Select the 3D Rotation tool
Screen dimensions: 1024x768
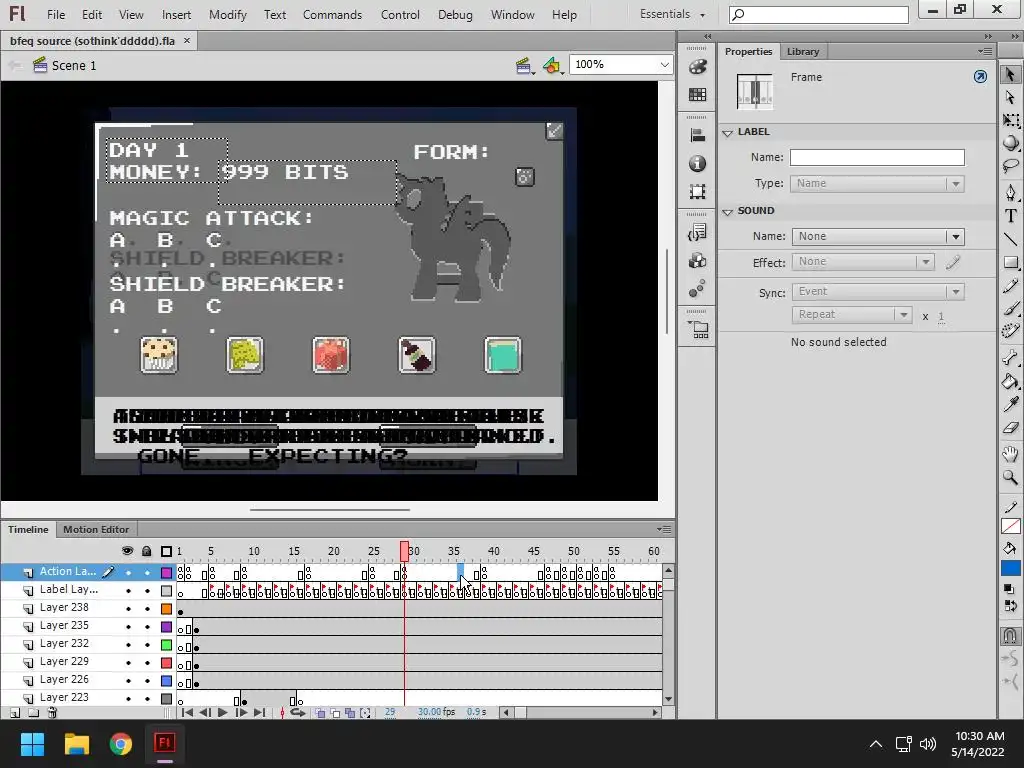click(1010, 142)
